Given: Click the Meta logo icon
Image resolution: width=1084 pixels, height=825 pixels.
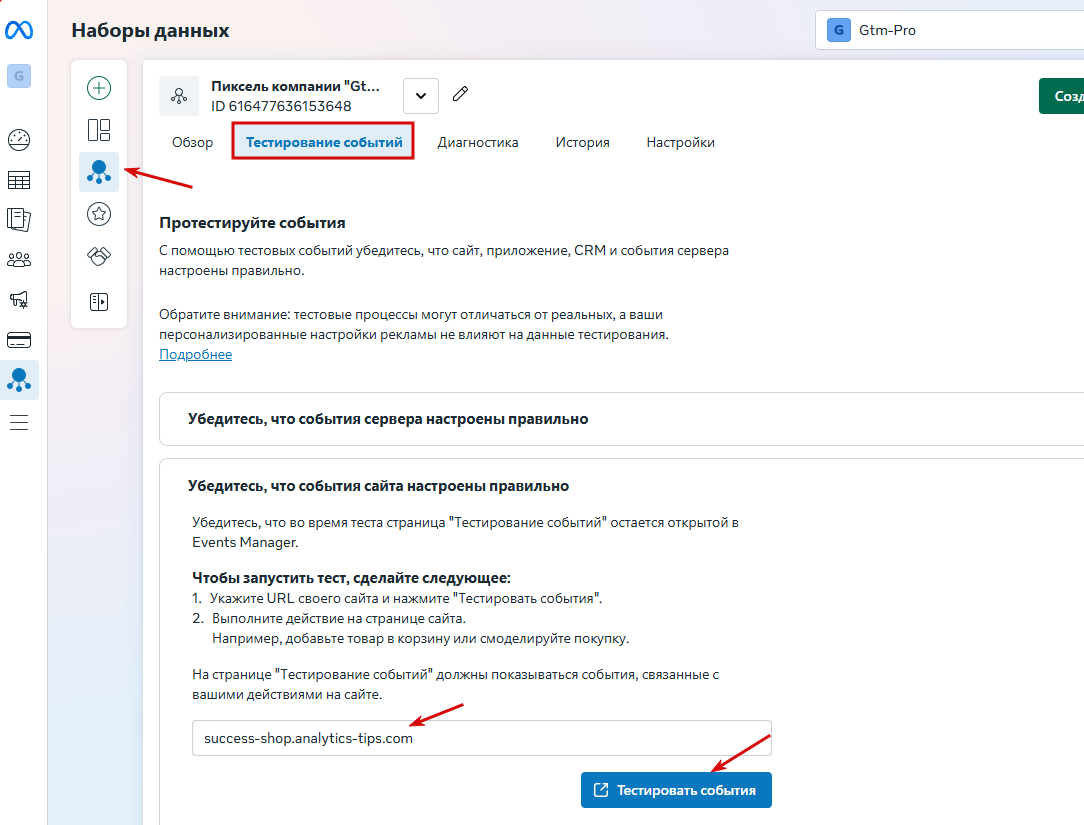Looking at the screenshot, I should point(19,30).
